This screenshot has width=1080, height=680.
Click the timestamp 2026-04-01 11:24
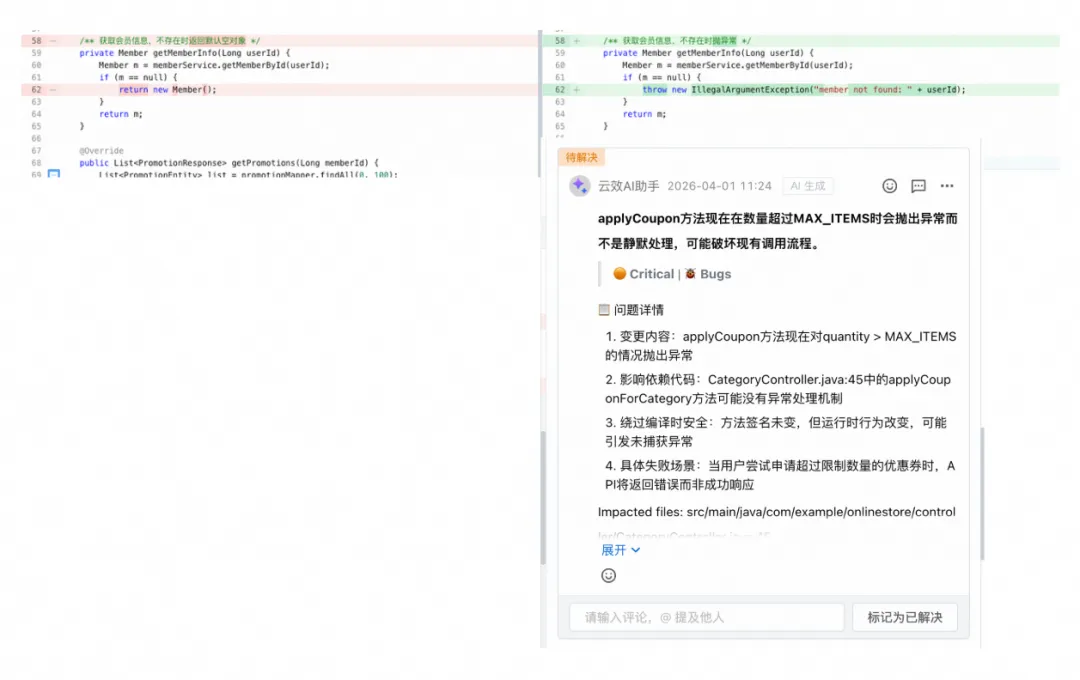point(719,186)
